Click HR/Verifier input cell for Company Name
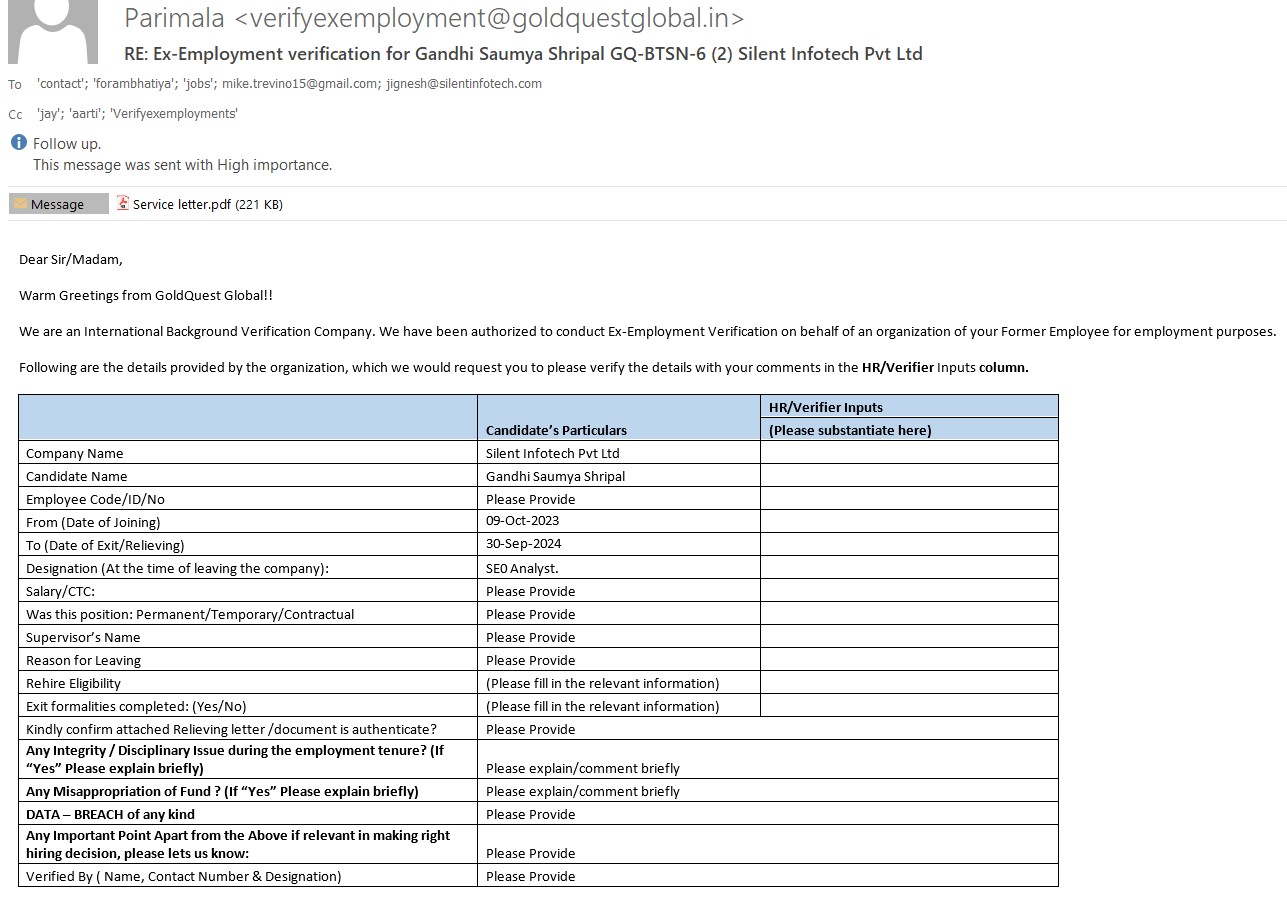The width and height of the screenshot is (1287, 902). [908, 453]
